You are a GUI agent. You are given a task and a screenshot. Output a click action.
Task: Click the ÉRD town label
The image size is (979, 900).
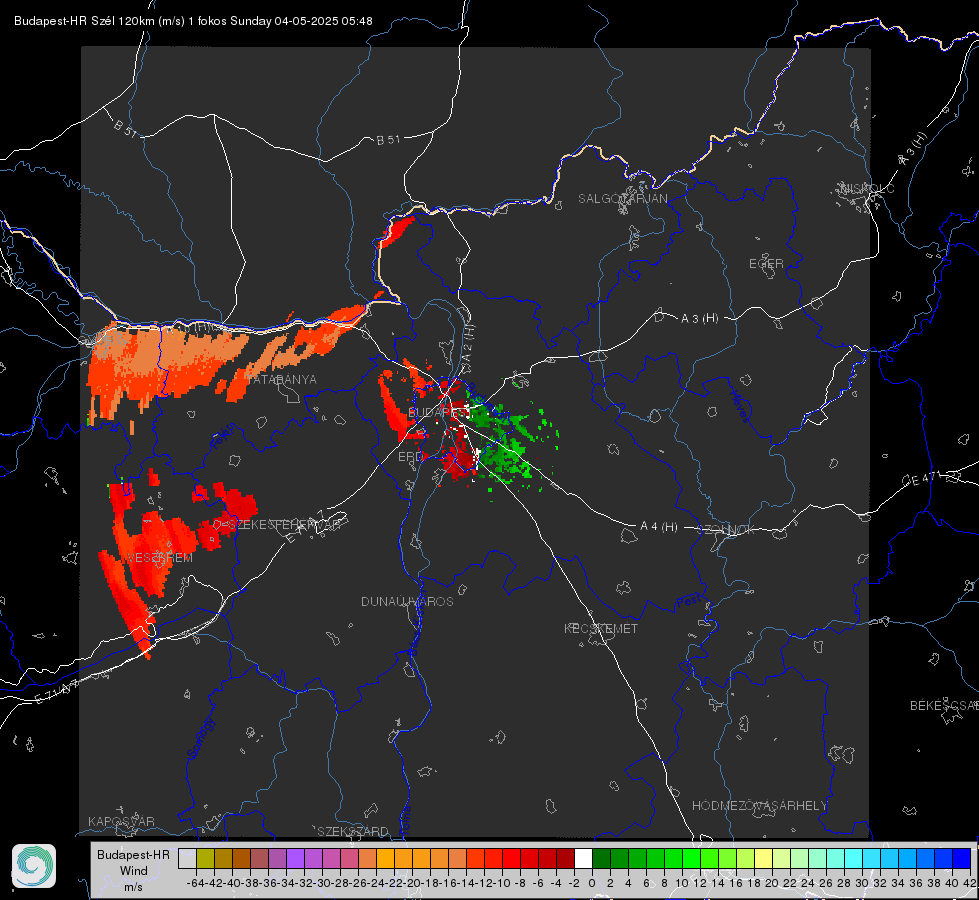pos(410,457)
